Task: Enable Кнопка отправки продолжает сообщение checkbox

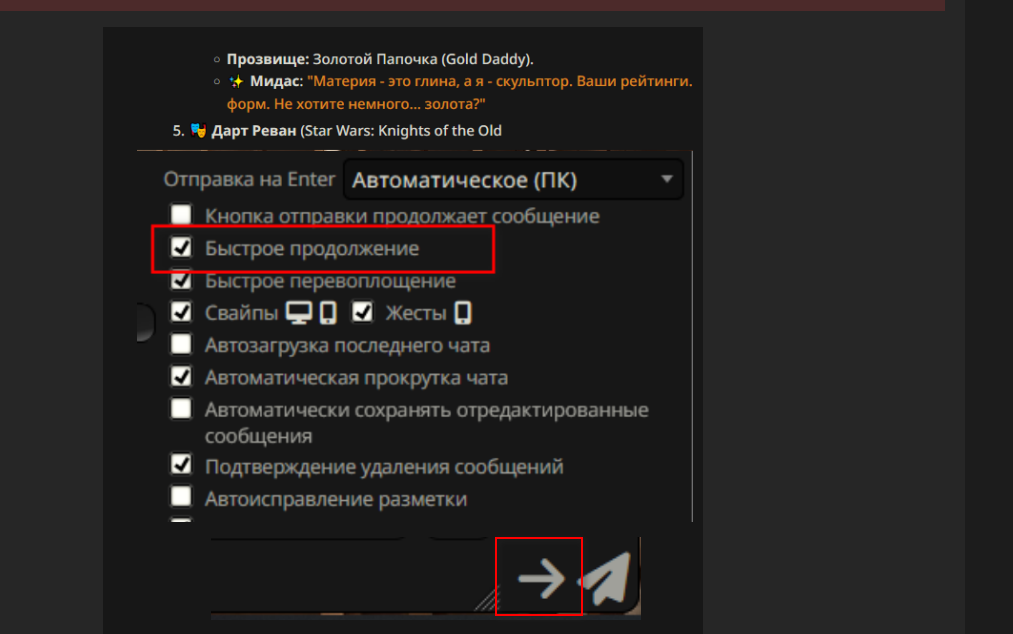Action: (x=181, y=215)
